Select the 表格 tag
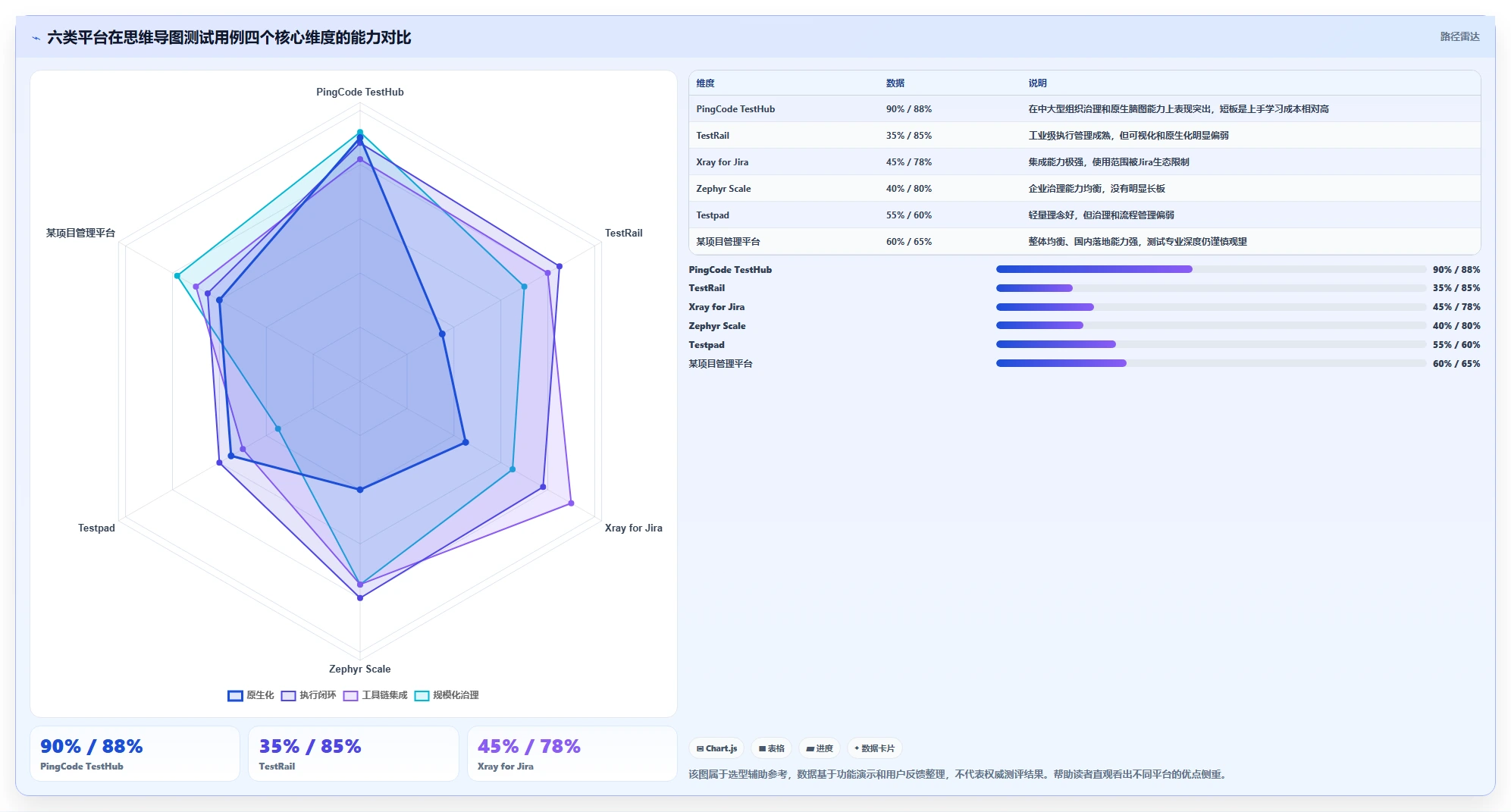The height and width of the screenshot is (812, 1511). click(772, 748)
